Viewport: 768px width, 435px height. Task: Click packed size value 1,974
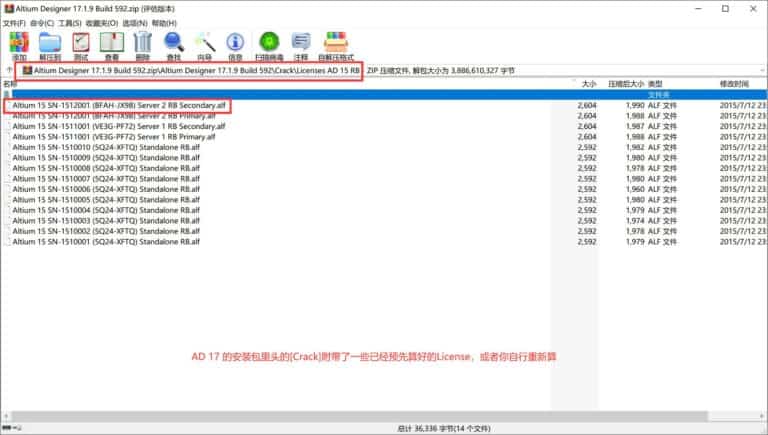635,221
